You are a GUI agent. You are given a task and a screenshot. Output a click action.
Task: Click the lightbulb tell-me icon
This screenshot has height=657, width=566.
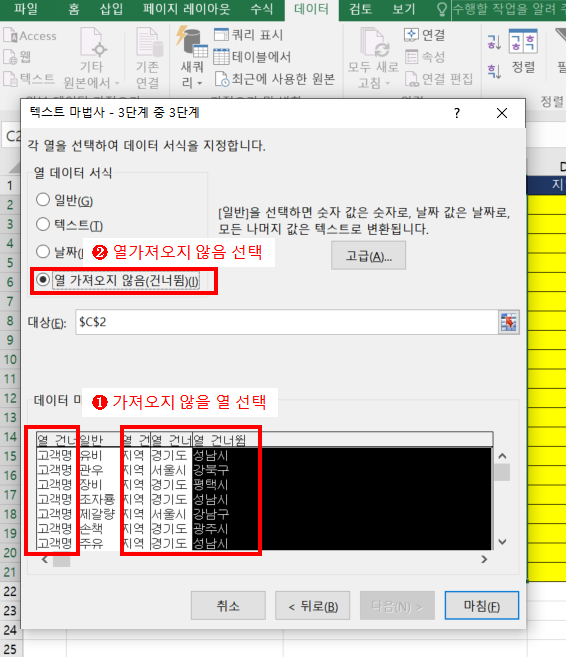click(x=442, y=9)
